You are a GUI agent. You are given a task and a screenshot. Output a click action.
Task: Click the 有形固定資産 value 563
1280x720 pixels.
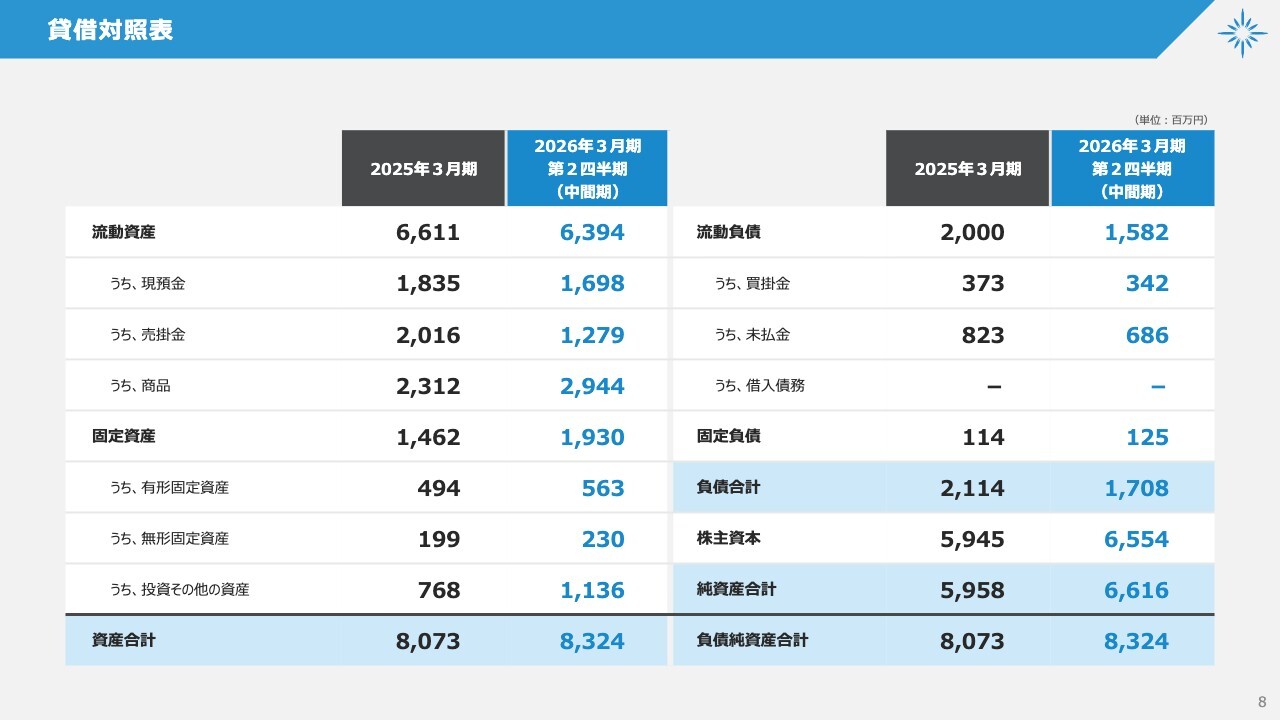603,488
